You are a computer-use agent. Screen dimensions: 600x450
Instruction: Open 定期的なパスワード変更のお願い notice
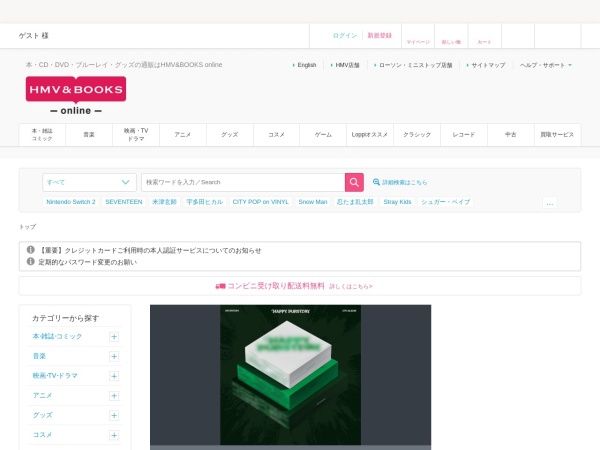click(x=88, y=262)
